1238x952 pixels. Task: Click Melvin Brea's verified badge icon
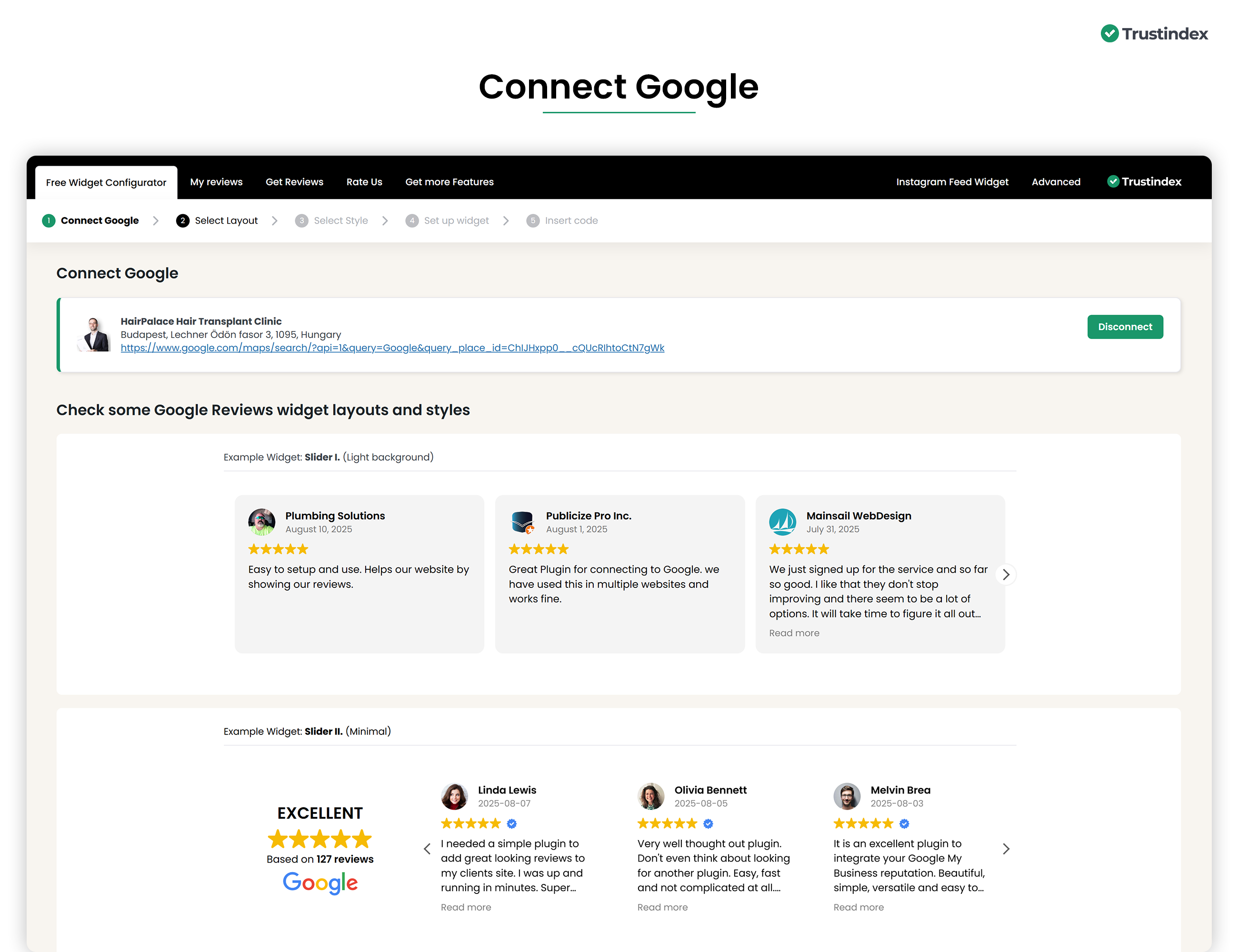(904, 823)
